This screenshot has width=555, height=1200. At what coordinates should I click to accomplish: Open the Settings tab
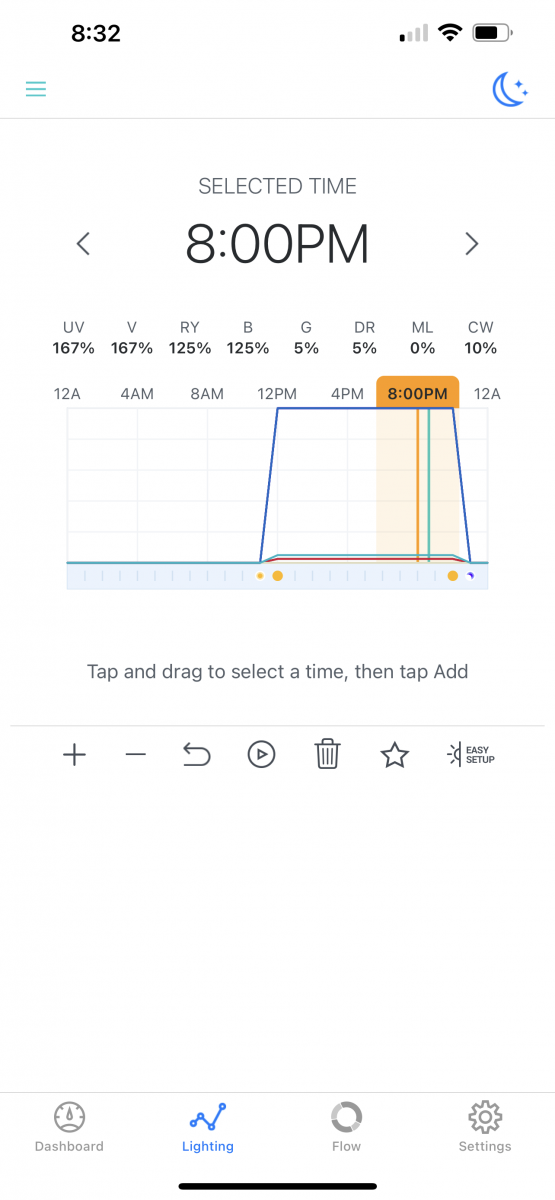[x=485, y=1128]
